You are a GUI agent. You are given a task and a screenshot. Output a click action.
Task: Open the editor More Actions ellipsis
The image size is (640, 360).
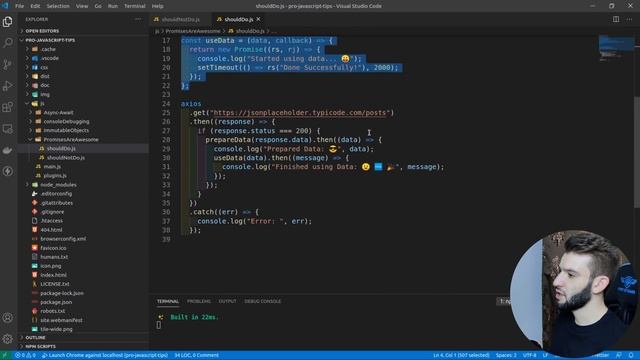(629, 19)
